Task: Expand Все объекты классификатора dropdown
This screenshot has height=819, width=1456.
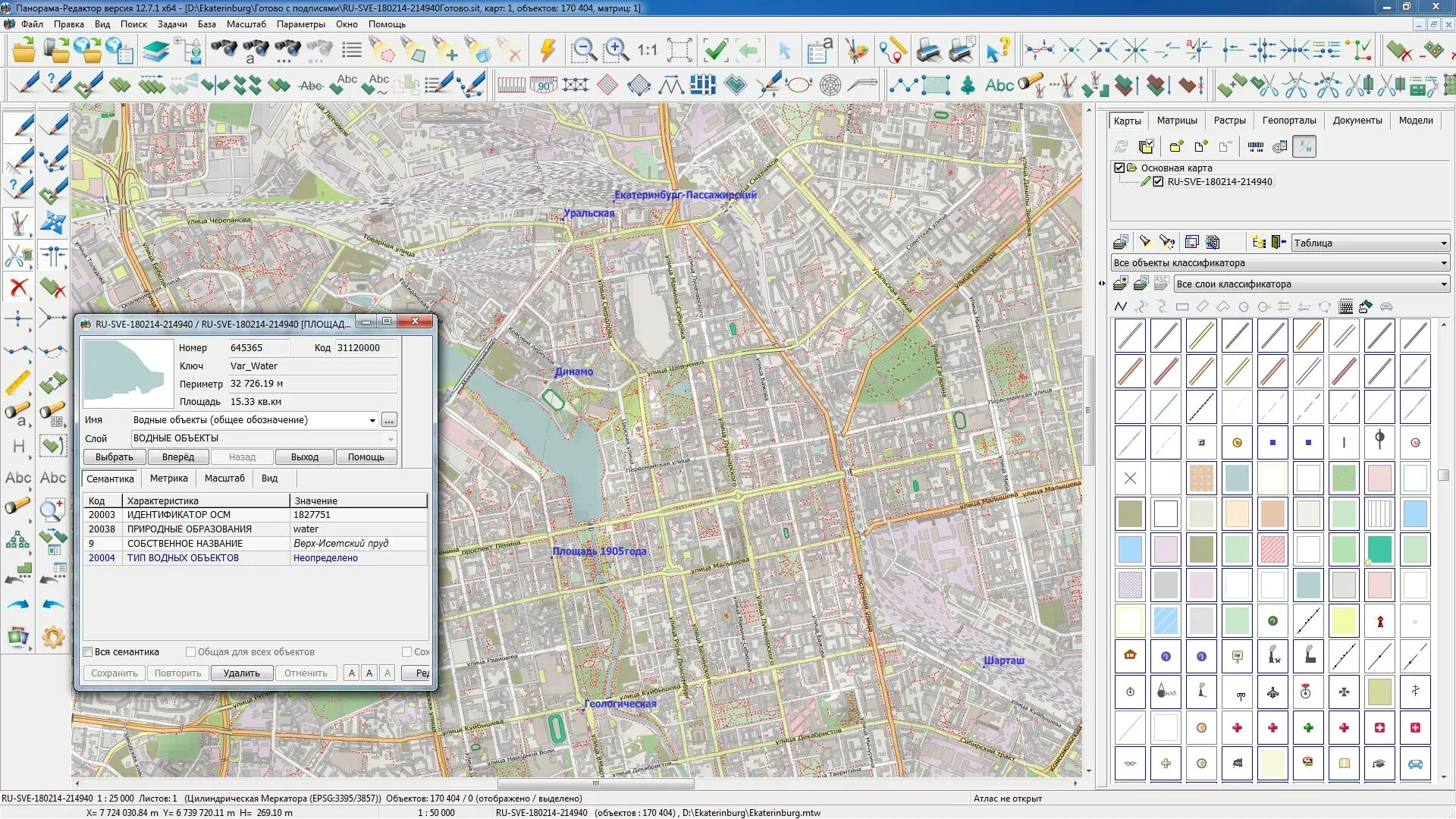Action: click(x=1280, y=262)
